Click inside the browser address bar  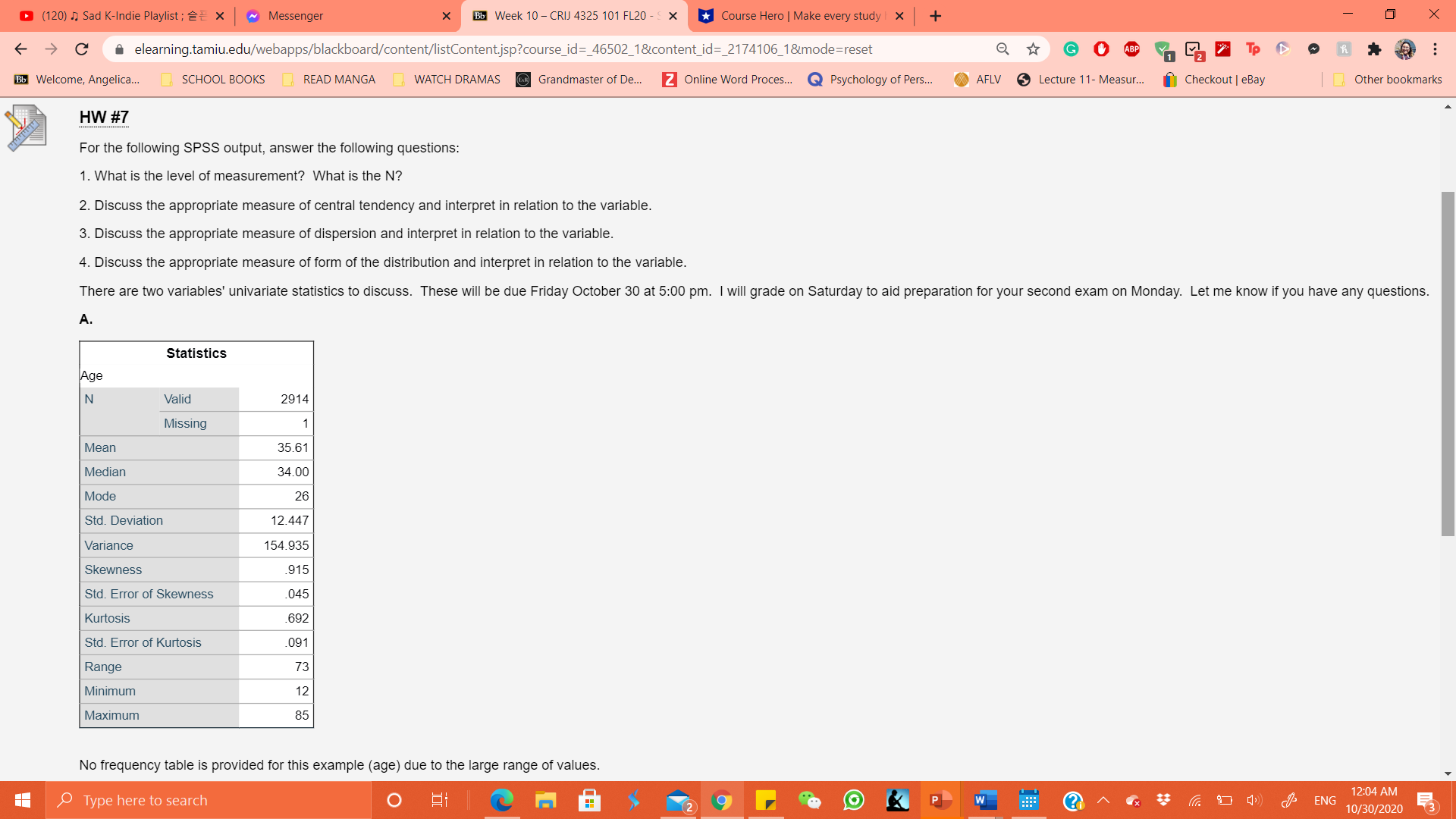point(531,49)
